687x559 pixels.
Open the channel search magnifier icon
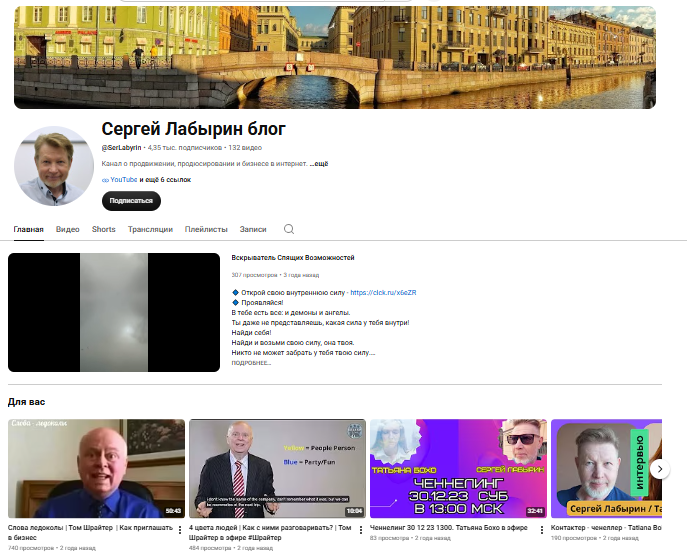pos(289,229)
